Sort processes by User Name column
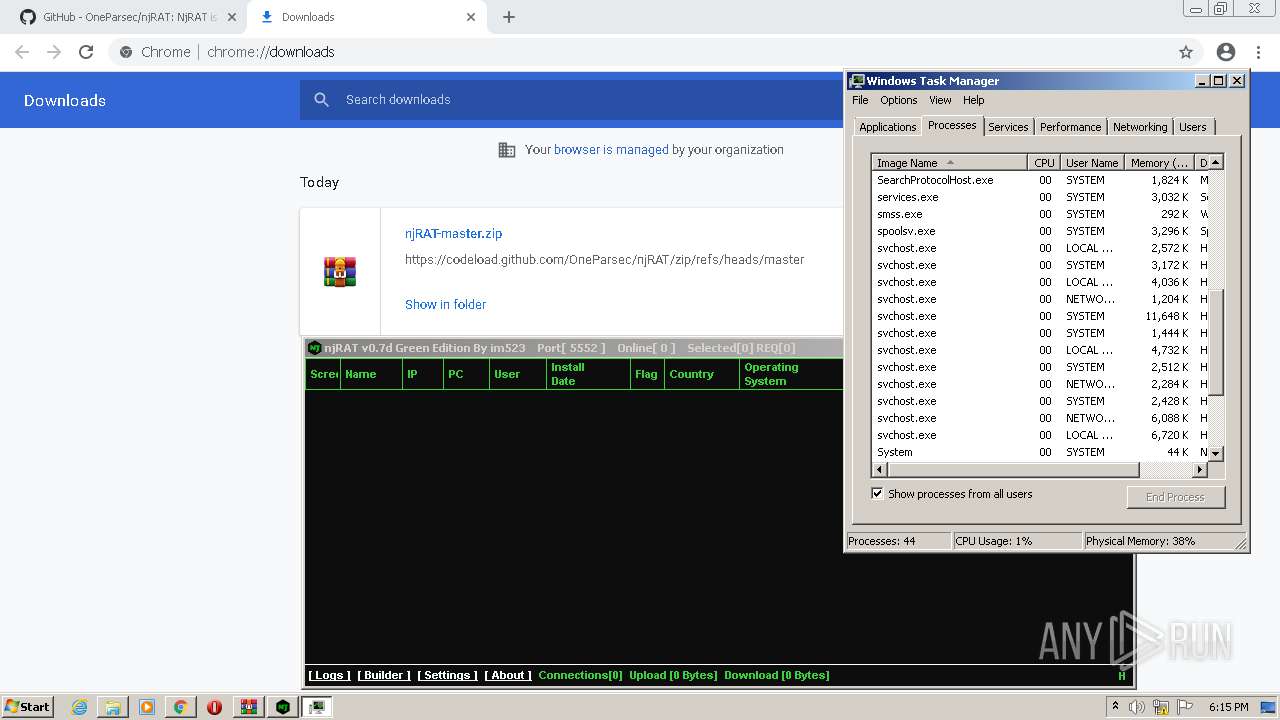This screenshot has height=720, width=1280. 1092,163
